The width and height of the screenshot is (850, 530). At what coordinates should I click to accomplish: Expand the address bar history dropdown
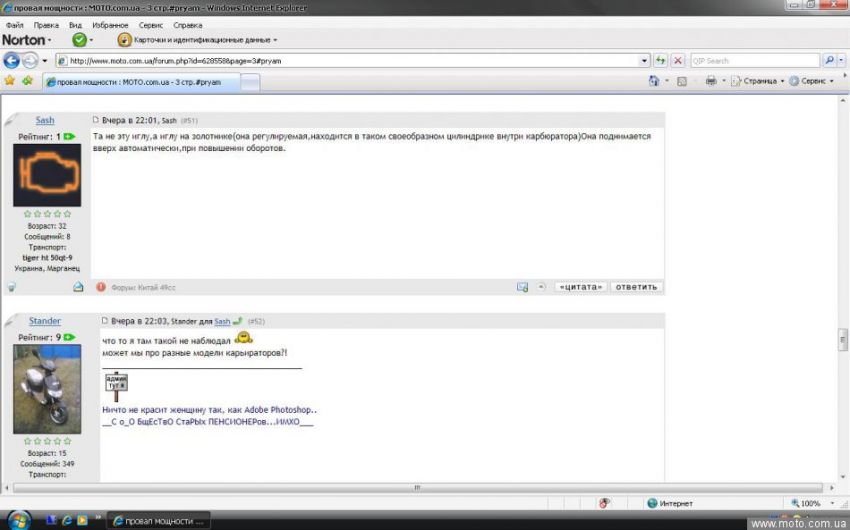[644, 61]
